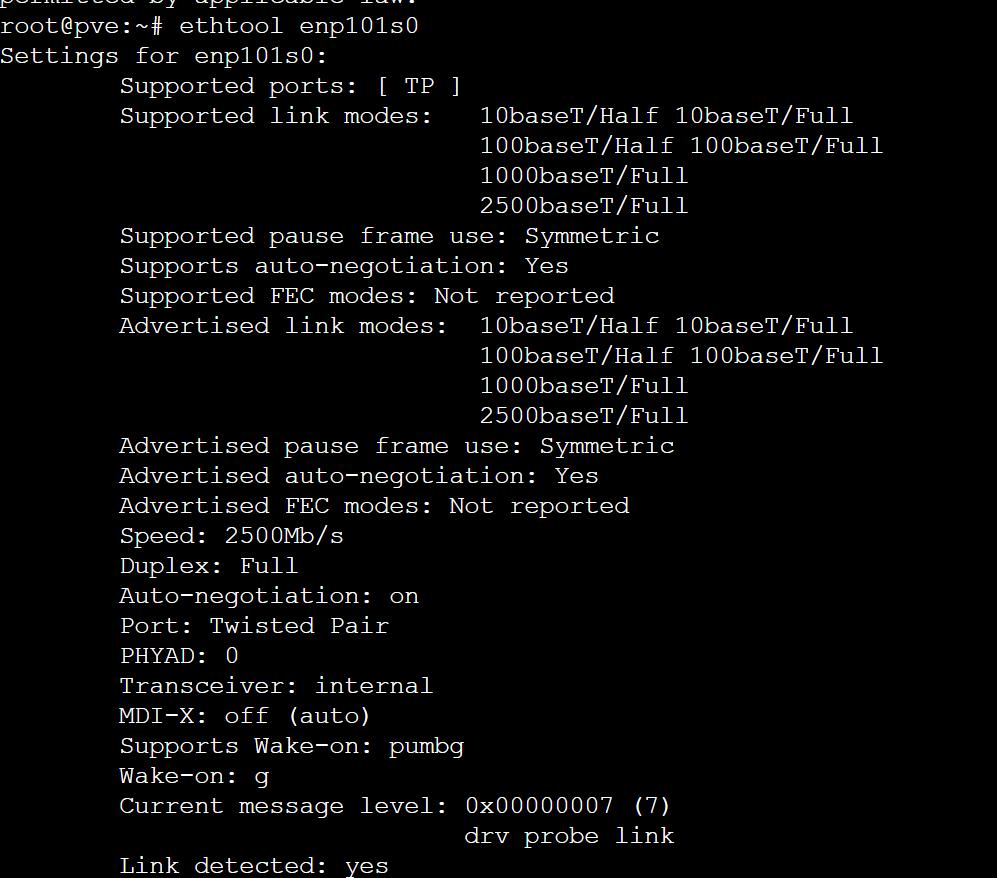This screenshot has height=878, width=997.
Task: Click the 'Supports Wake-on: pumbg' line
Action: coord(291,746)
